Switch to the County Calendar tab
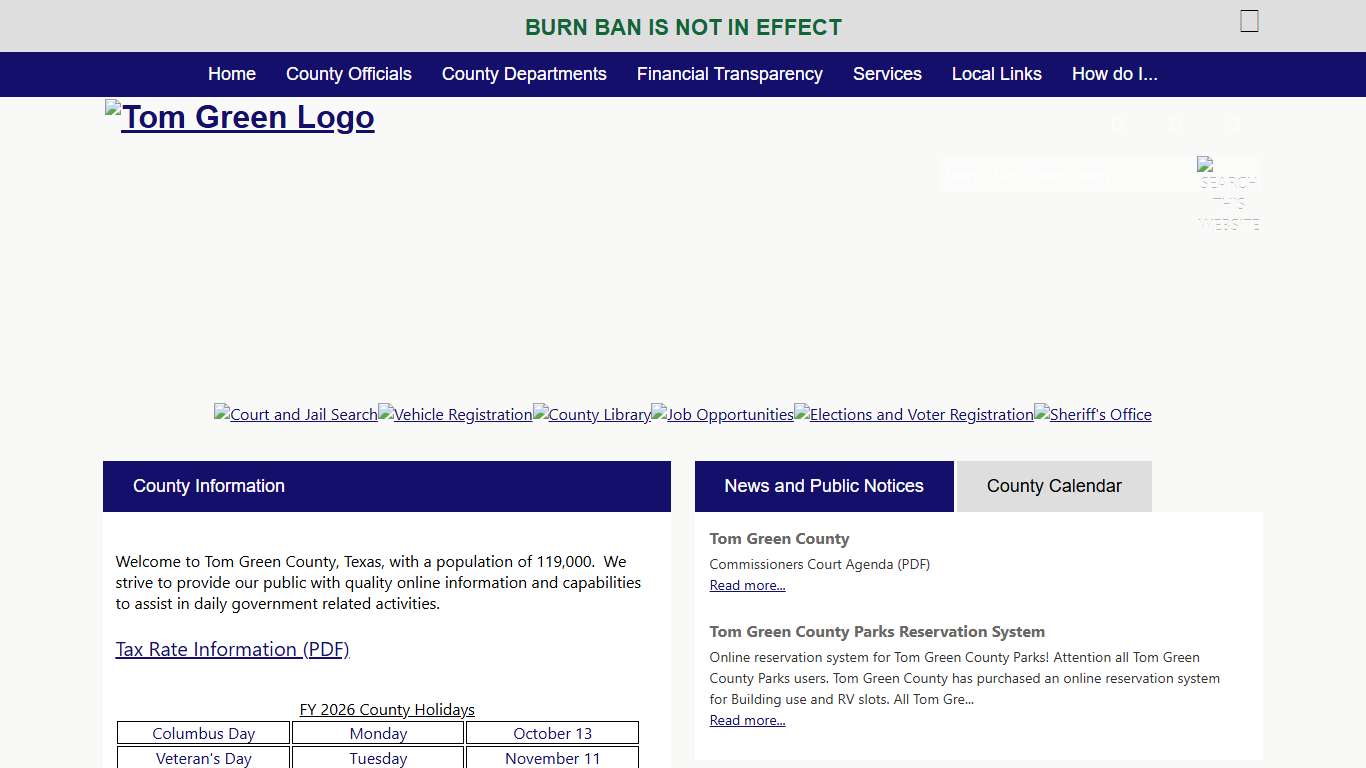1366x768 pixels. 1054,486
